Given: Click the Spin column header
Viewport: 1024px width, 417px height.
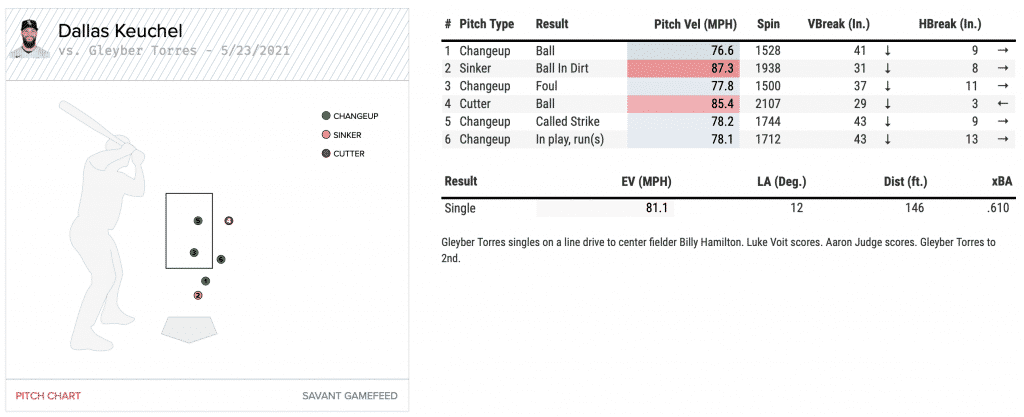Looking at the screenshot, I should tap(768, 24).
